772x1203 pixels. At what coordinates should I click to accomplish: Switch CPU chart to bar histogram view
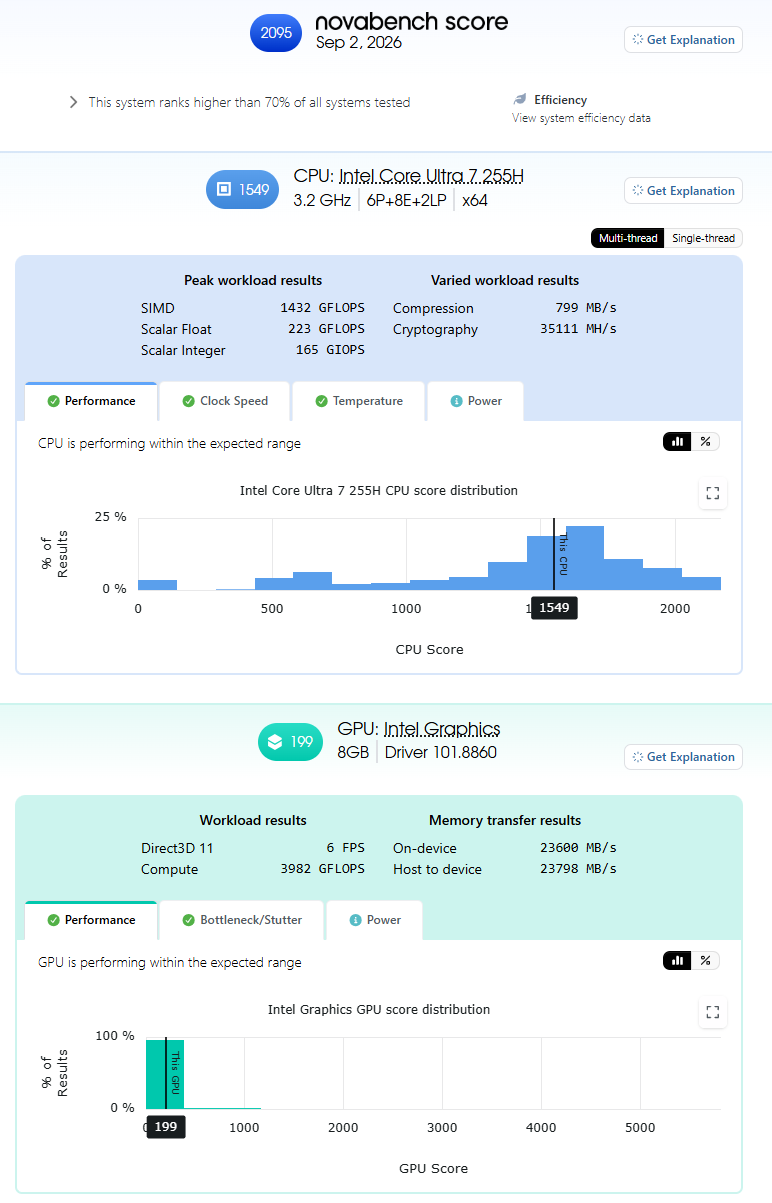677,441
